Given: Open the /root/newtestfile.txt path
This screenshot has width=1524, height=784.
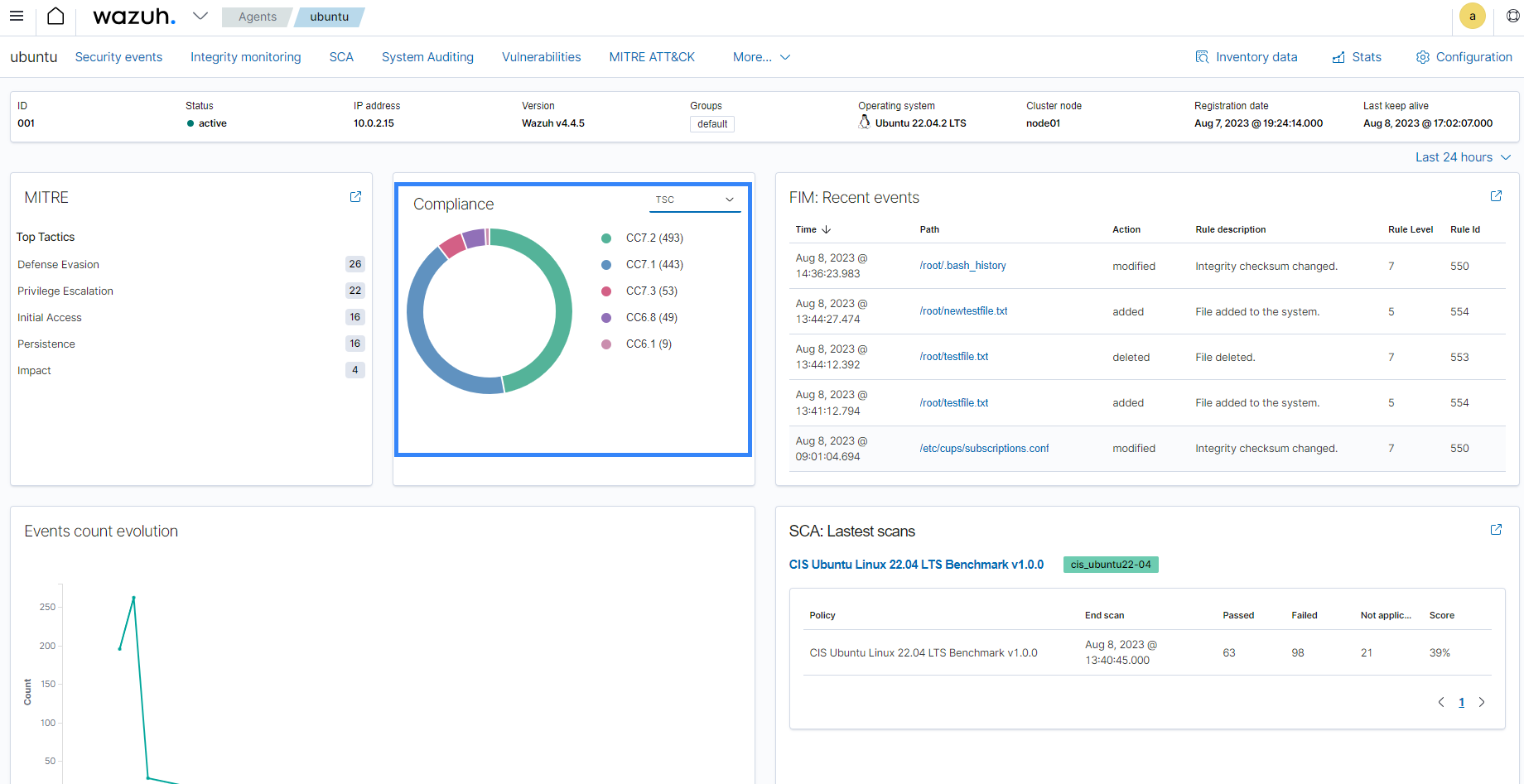Looking at the screenshot, I should pyautogui.click(x=963, y=311).
